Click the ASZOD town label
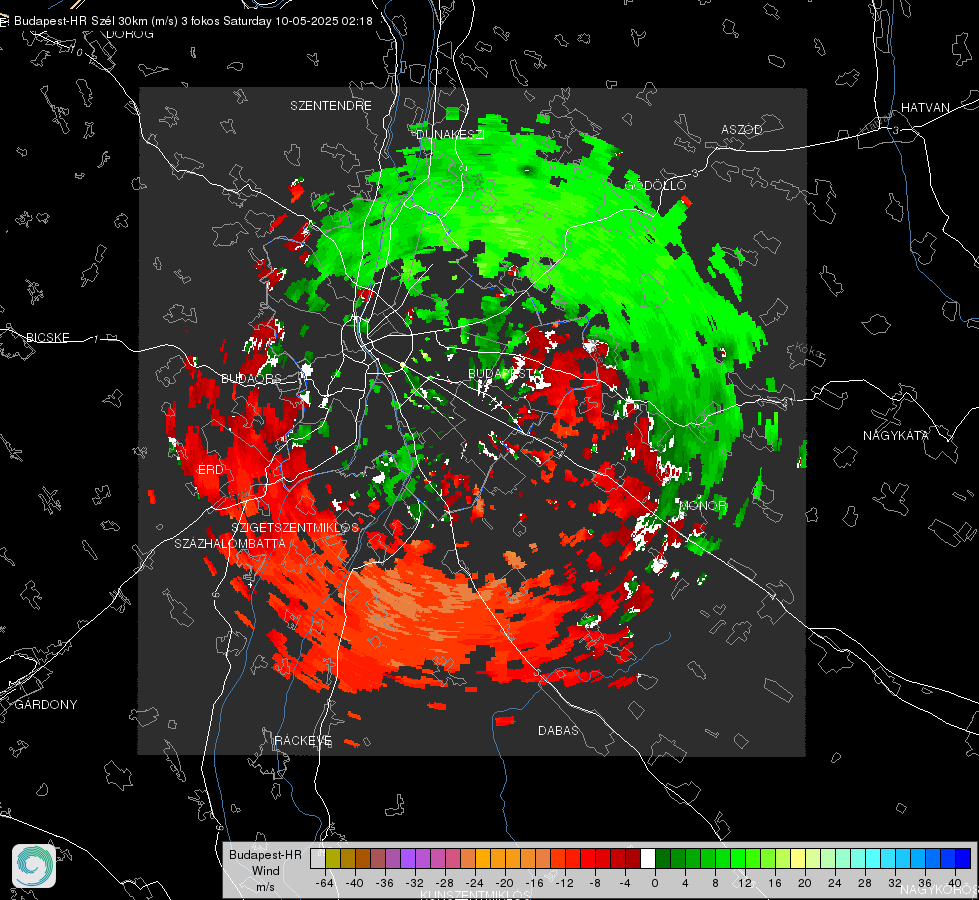Viewport: 979px width, 900px height. (x=742, y=129)
